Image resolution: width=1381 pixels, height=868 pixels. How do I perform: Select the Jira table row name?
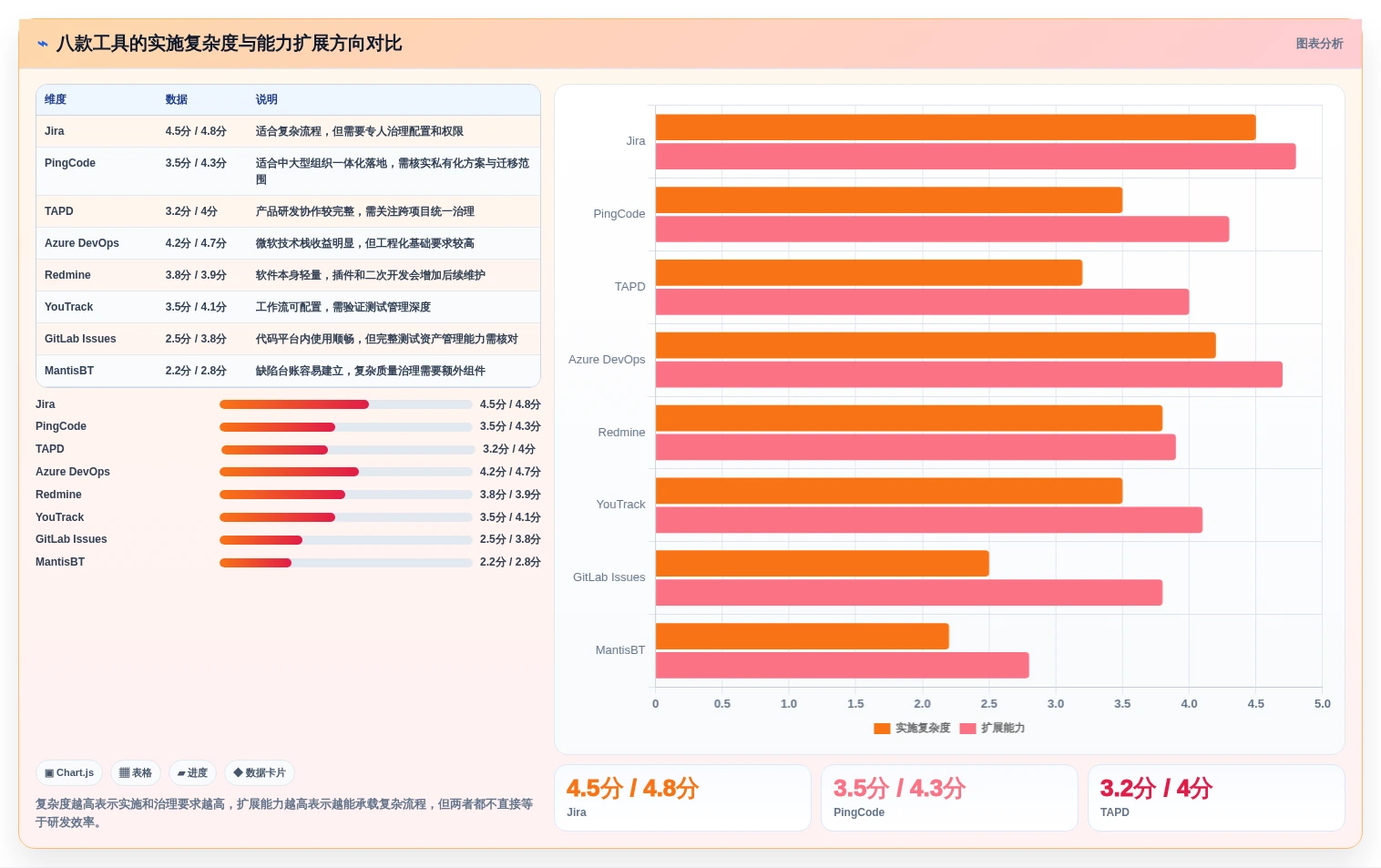coord(55,131)
